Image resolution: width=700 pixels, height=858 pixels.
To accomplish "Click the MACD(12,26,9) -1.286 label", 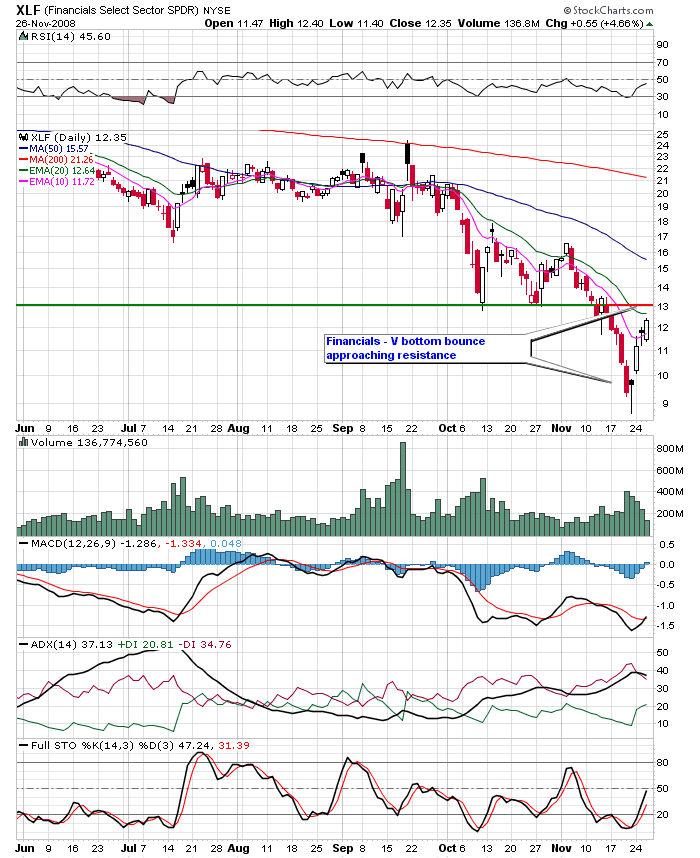I will 88,544.
